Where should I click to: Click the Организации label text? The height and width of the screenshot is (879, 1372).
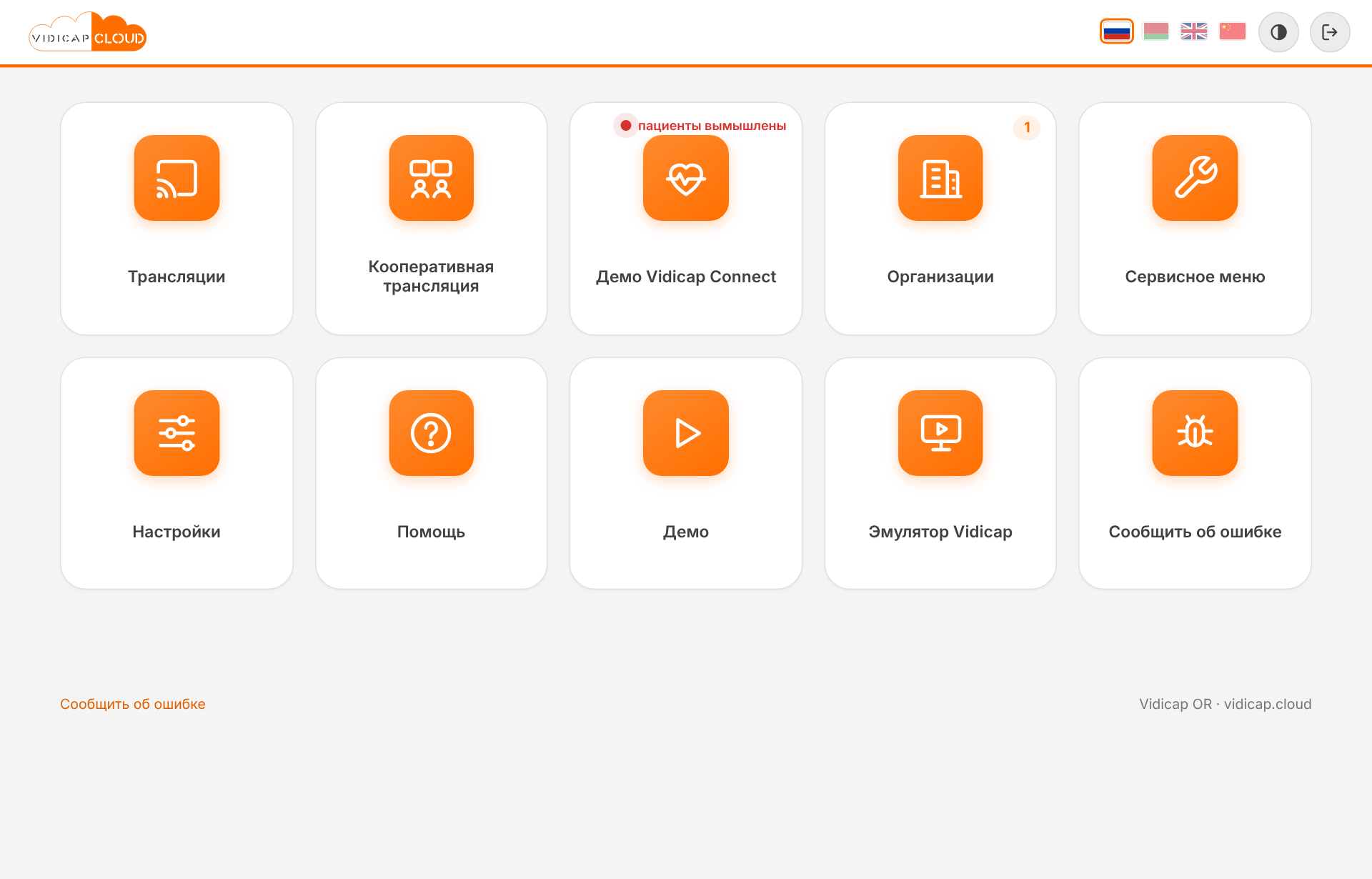pos(940,277)
